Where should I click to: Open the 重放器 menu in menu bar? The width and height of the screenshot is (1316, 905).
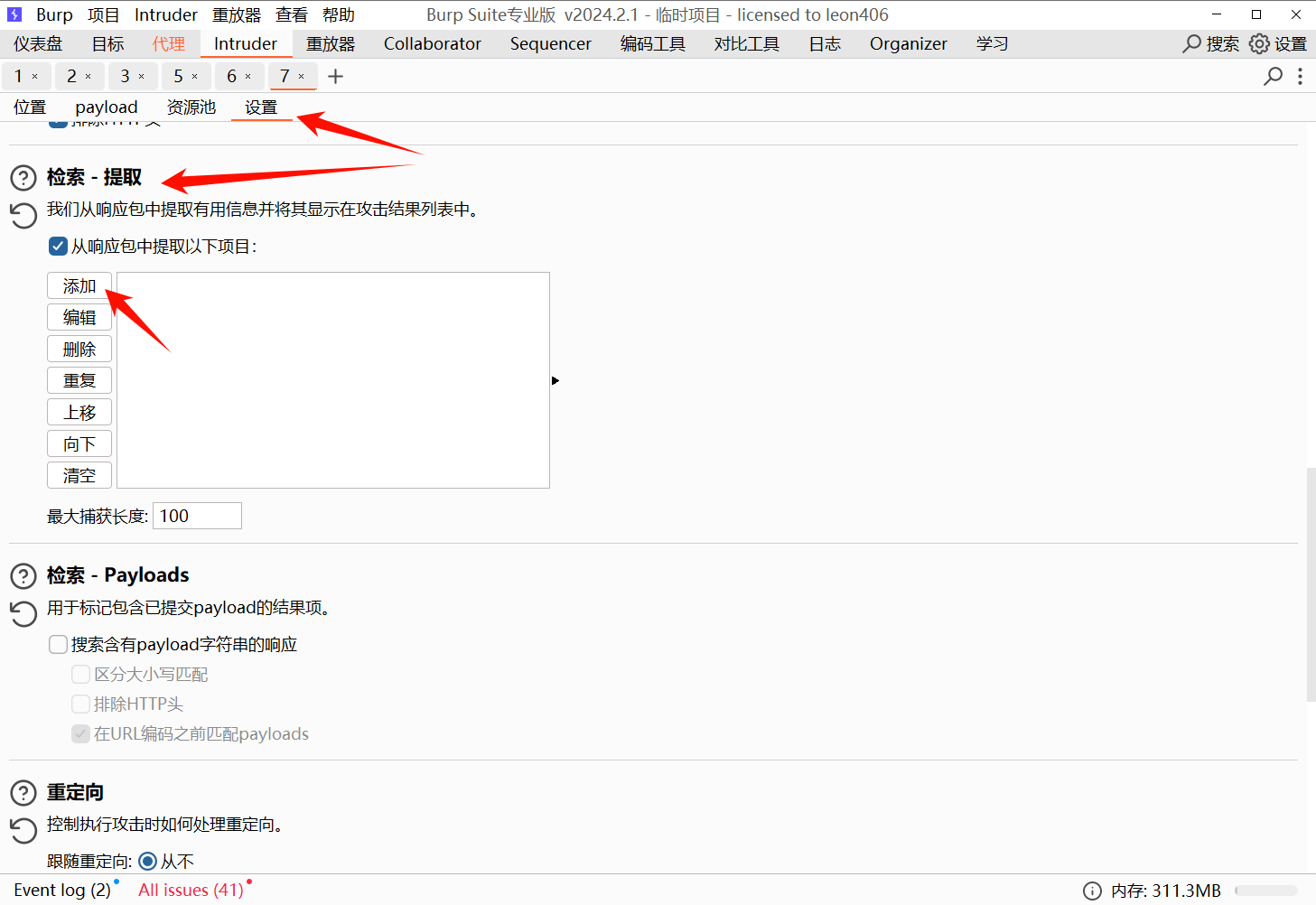click(x=237, y=14)
